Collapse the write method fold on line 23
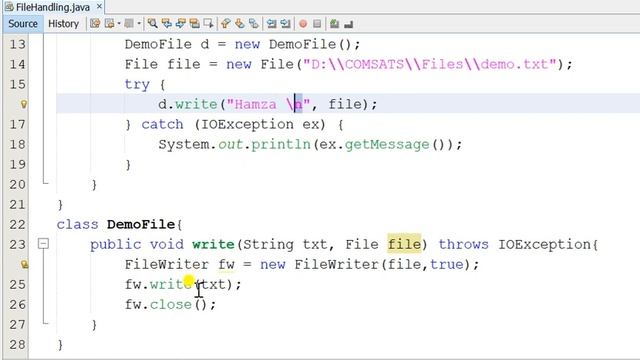The image size is (640, 360). click(x=43, y=244)
